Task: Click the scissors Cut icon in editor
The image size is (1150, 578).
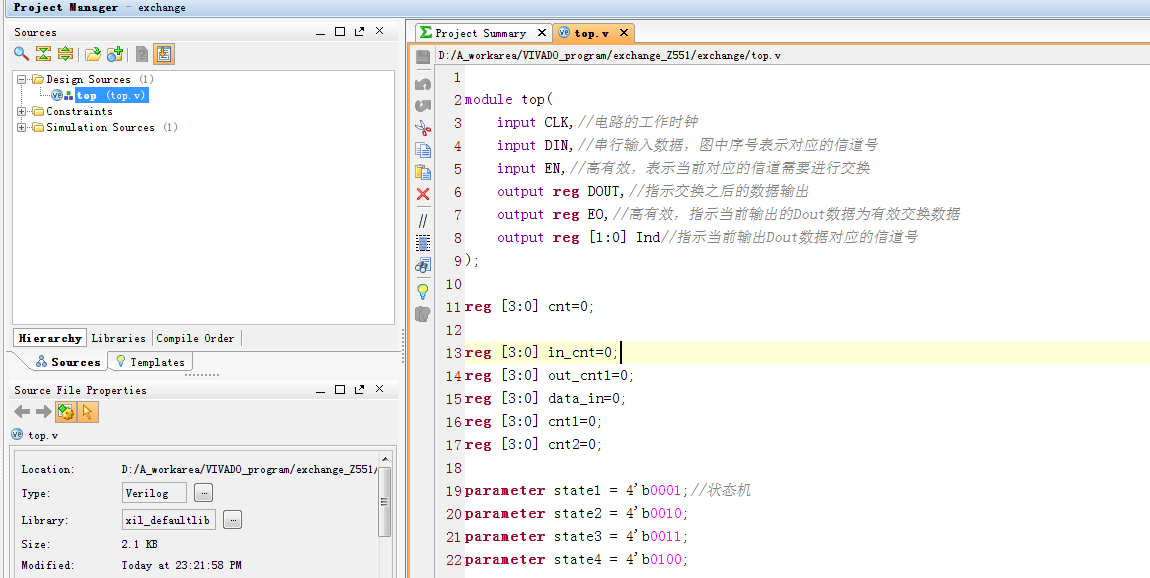Action: tap(423, 127)
